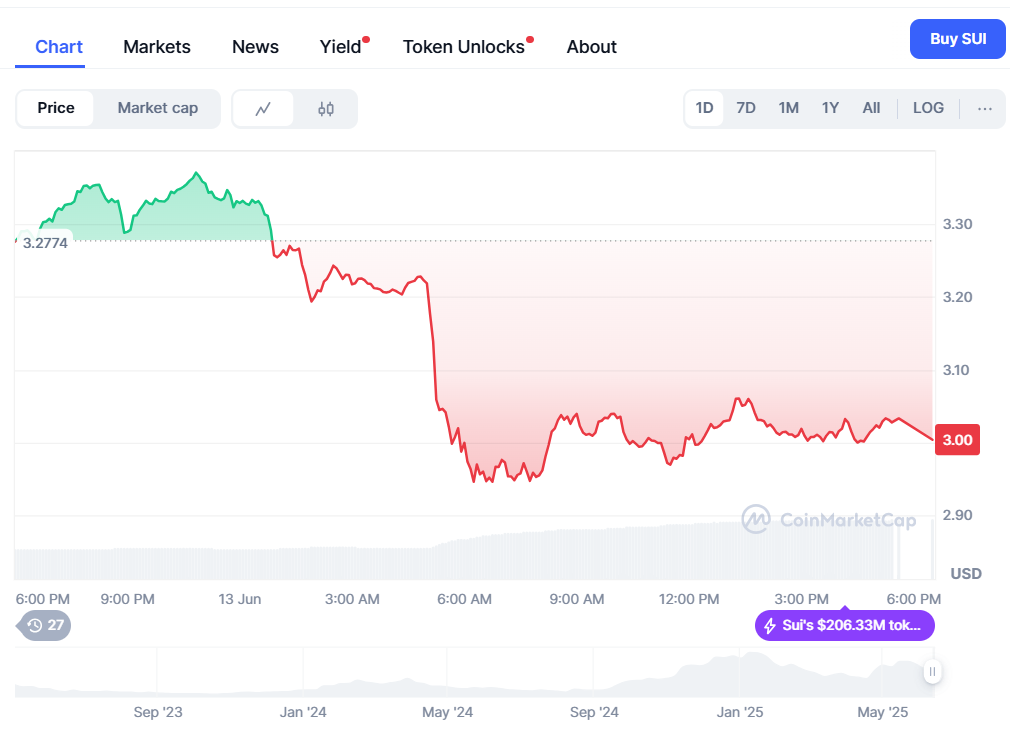The height and width of the screenshot is (735, 1010).
Task: Click the 3:00 PM time axis label
Action: (x=801, y=599)
